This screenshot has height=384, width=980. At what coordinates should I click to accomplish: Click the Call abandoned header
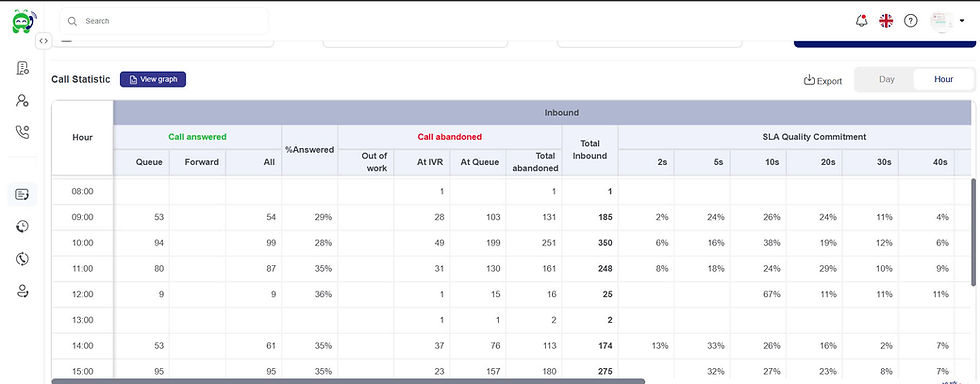(450, 137)
